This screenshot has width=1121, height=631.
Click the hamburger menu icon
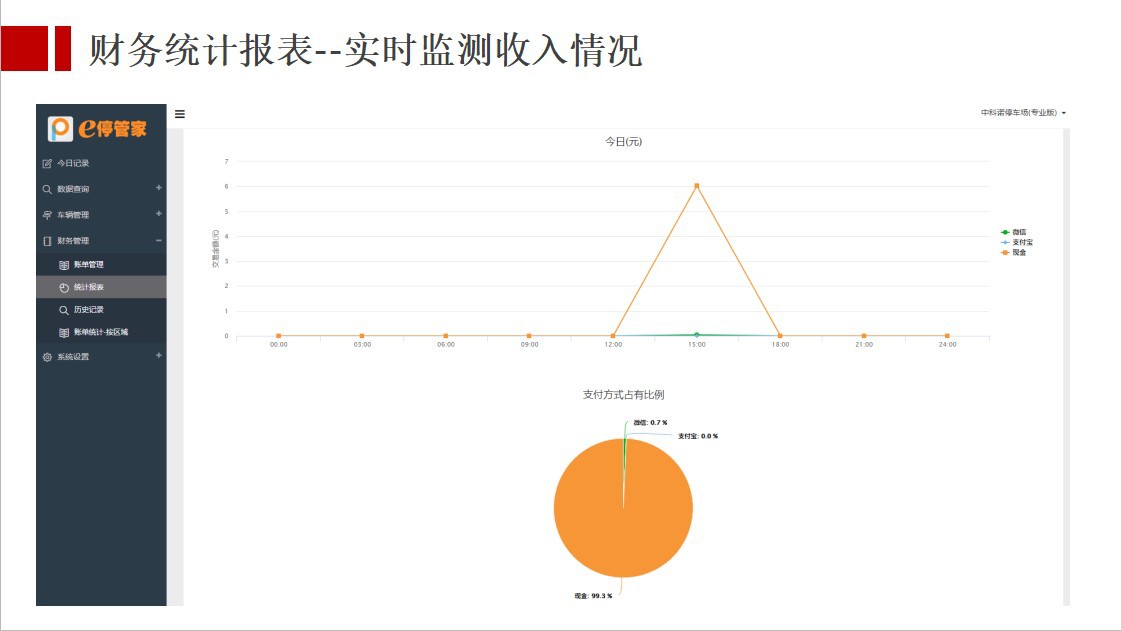tap(180, 114)
